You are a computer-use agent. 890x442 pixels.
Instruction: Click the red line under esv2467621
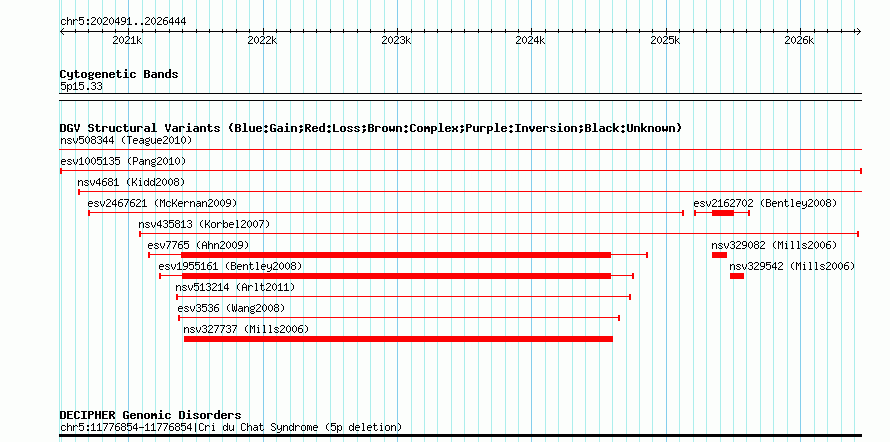[386, 213]
